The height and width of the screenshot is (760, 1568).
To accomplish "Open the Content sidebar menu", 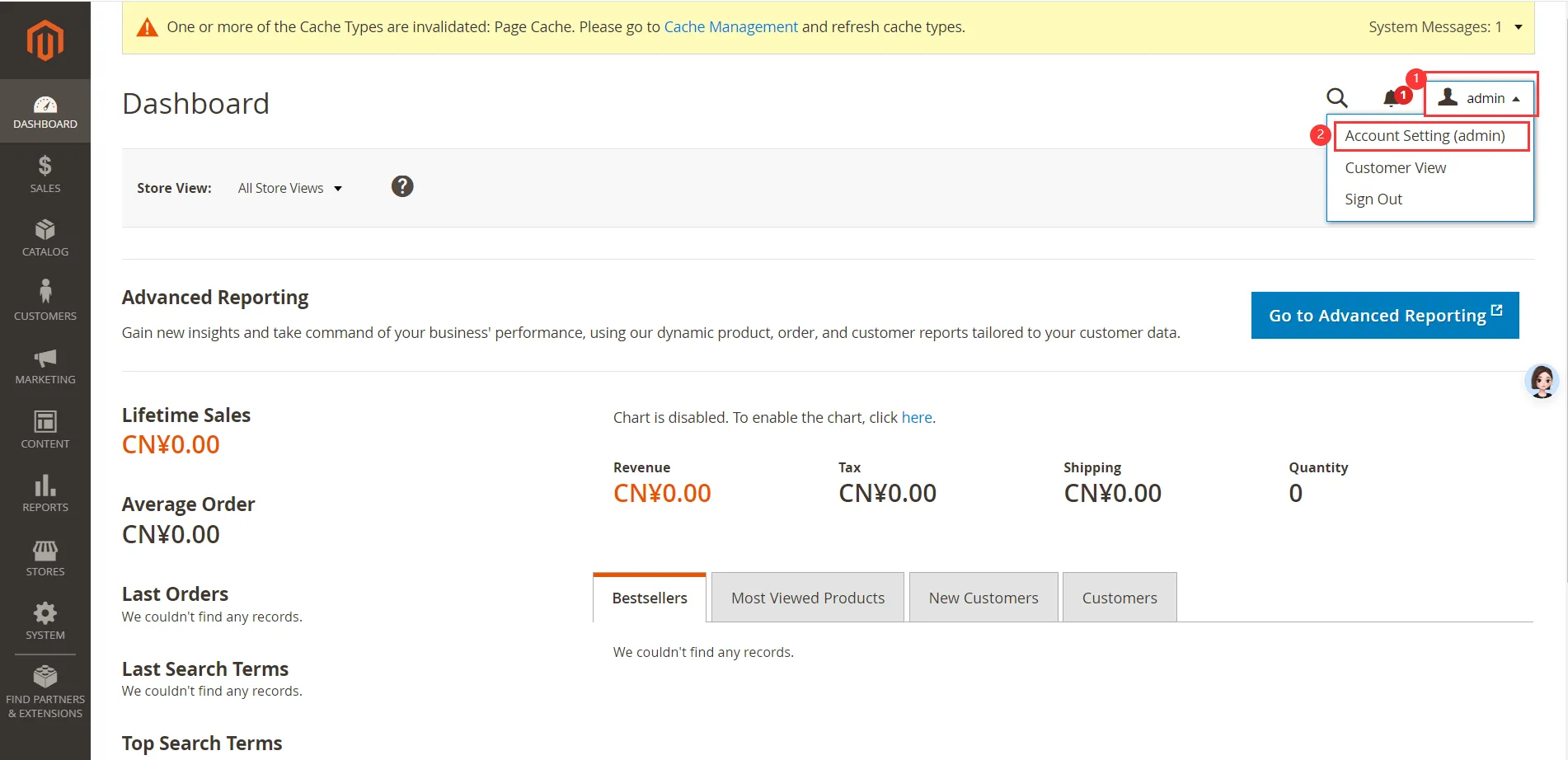I will click(x=45, y=429).
